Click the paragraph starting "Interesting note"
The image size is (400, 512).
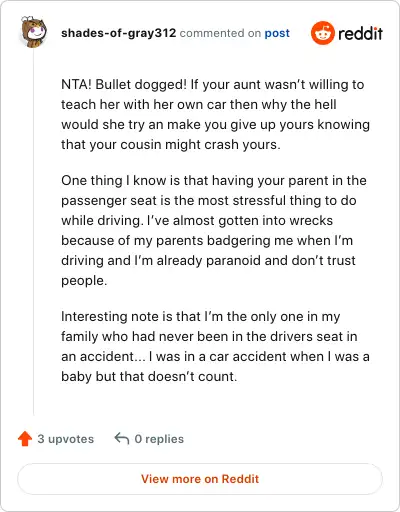[x=215, y=346]
